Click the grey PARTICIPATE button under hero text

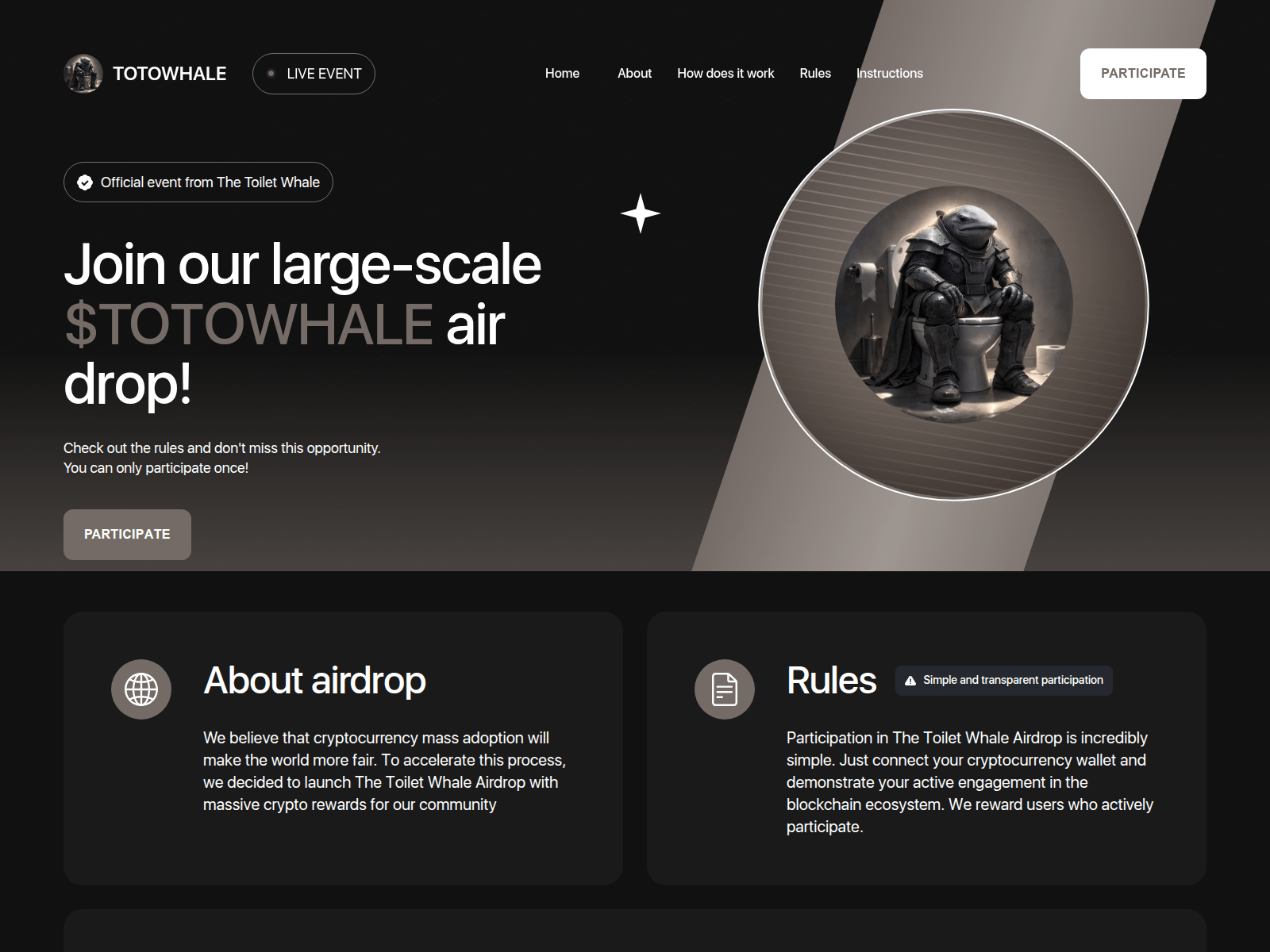[127, 535]
